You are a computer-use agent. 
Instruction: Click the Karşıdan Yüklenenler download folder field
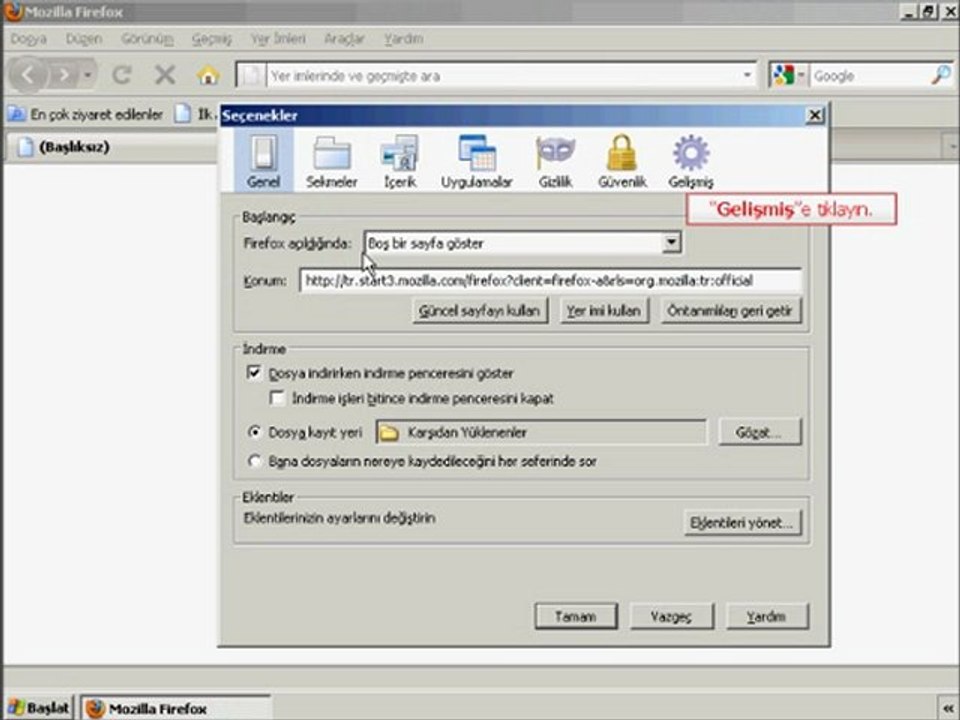coord(541,433)
